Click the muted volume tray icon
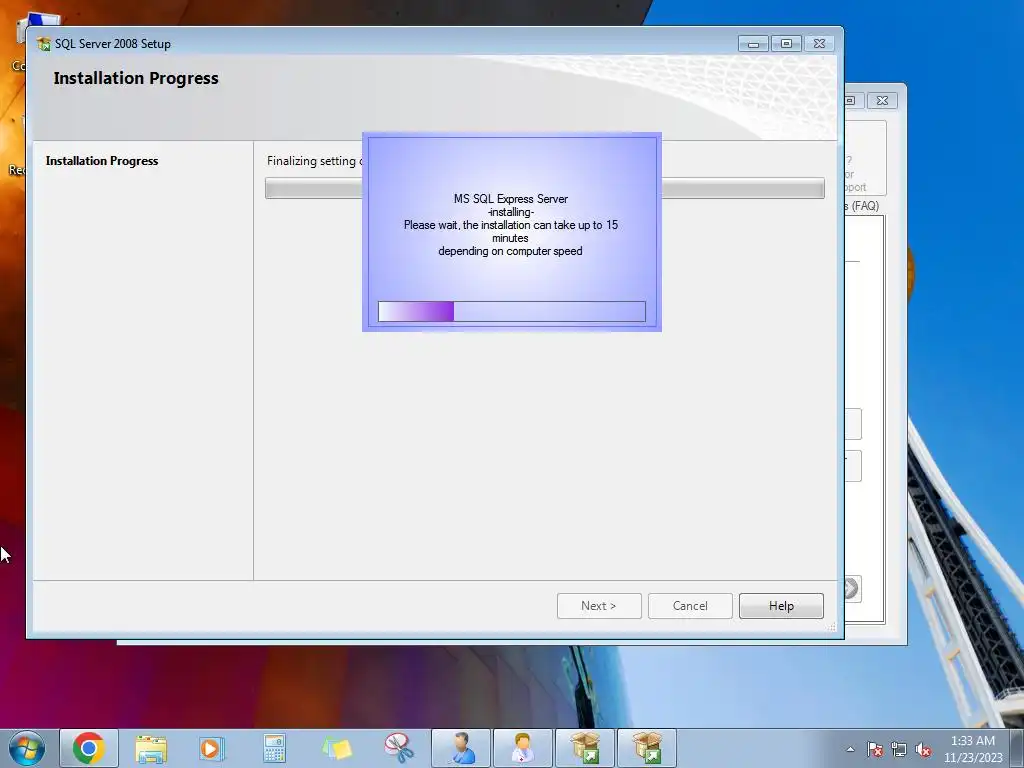Image resolution: width=1024 pixels, height=768 pixels. [923, 749]
